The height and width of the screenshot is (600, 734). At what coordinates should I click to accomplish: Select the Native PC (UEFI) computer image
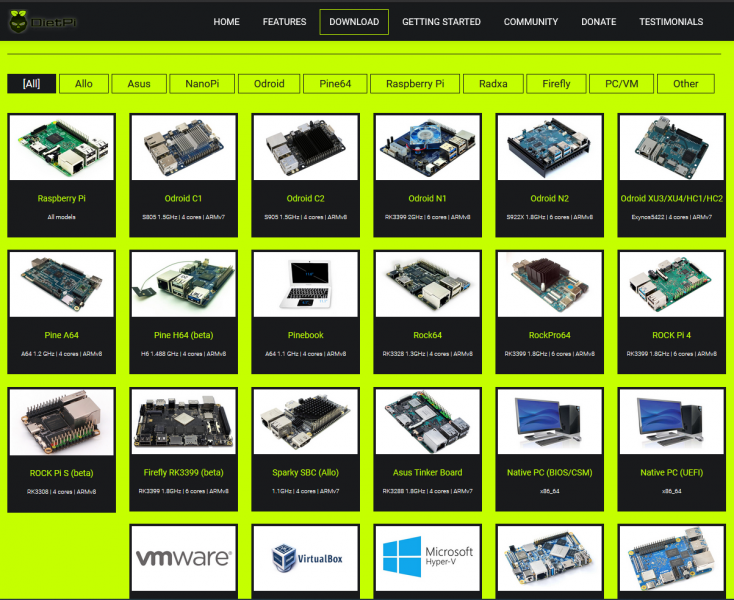672,422
